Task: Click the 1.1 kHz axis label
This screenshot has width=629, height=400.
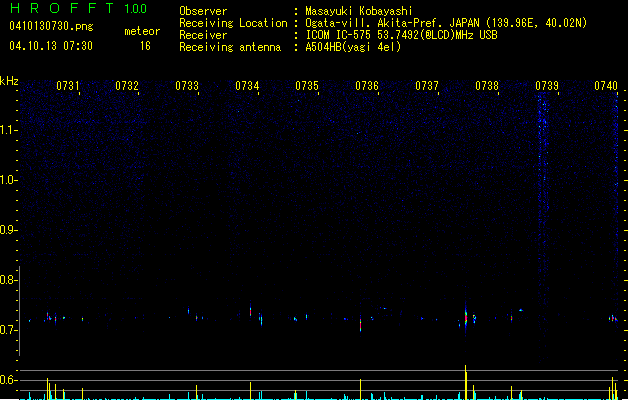Action: tap(9, 130)
